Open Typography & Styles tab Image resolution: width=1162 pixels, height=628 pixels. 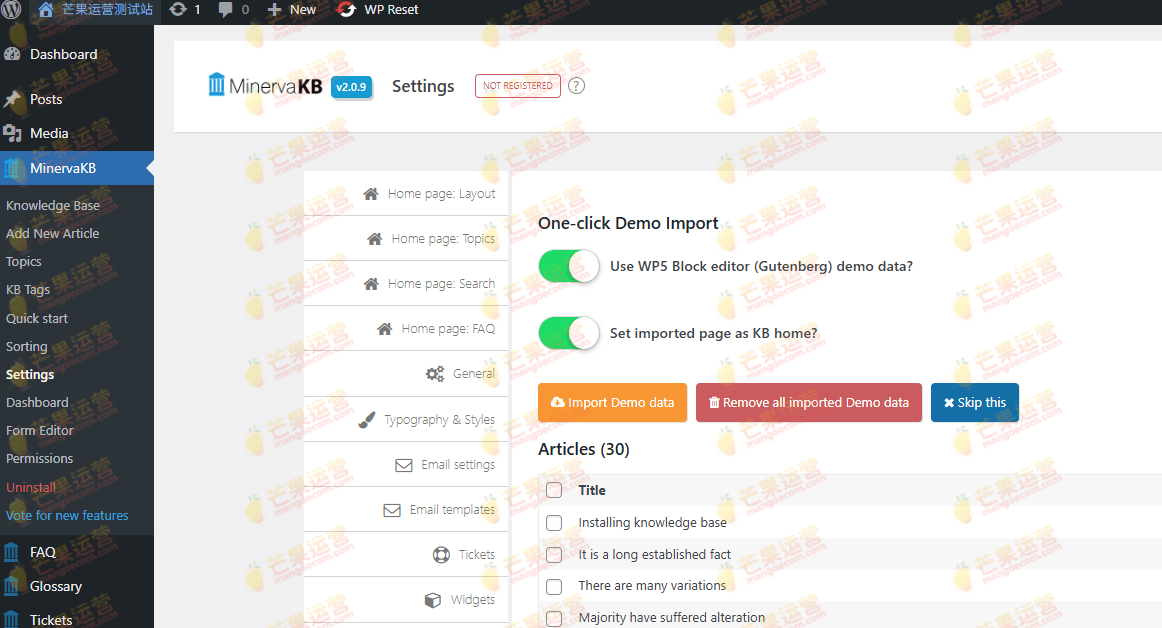point(405,420)
